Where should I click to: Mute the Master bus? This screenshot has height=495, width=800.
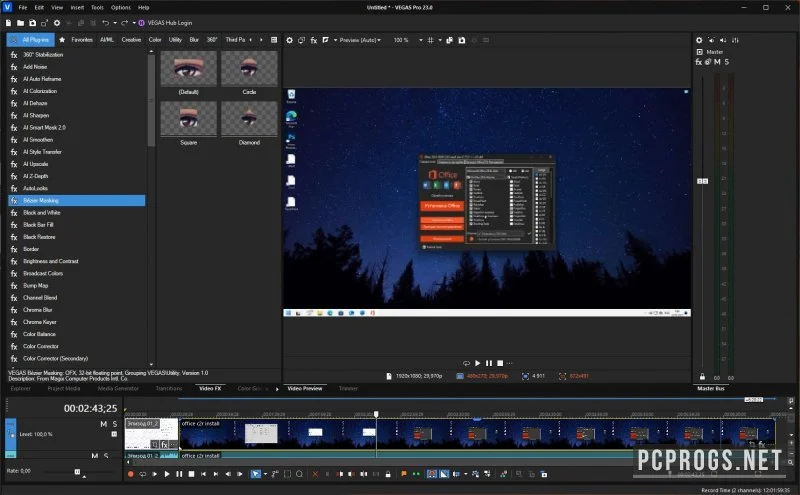point(717,62)
